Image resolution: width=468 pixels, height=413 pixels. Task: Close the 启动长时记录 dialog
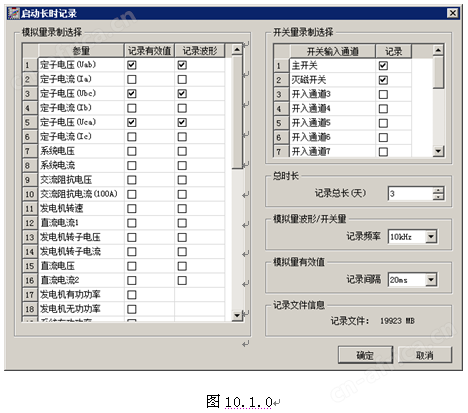click(452, 13)
